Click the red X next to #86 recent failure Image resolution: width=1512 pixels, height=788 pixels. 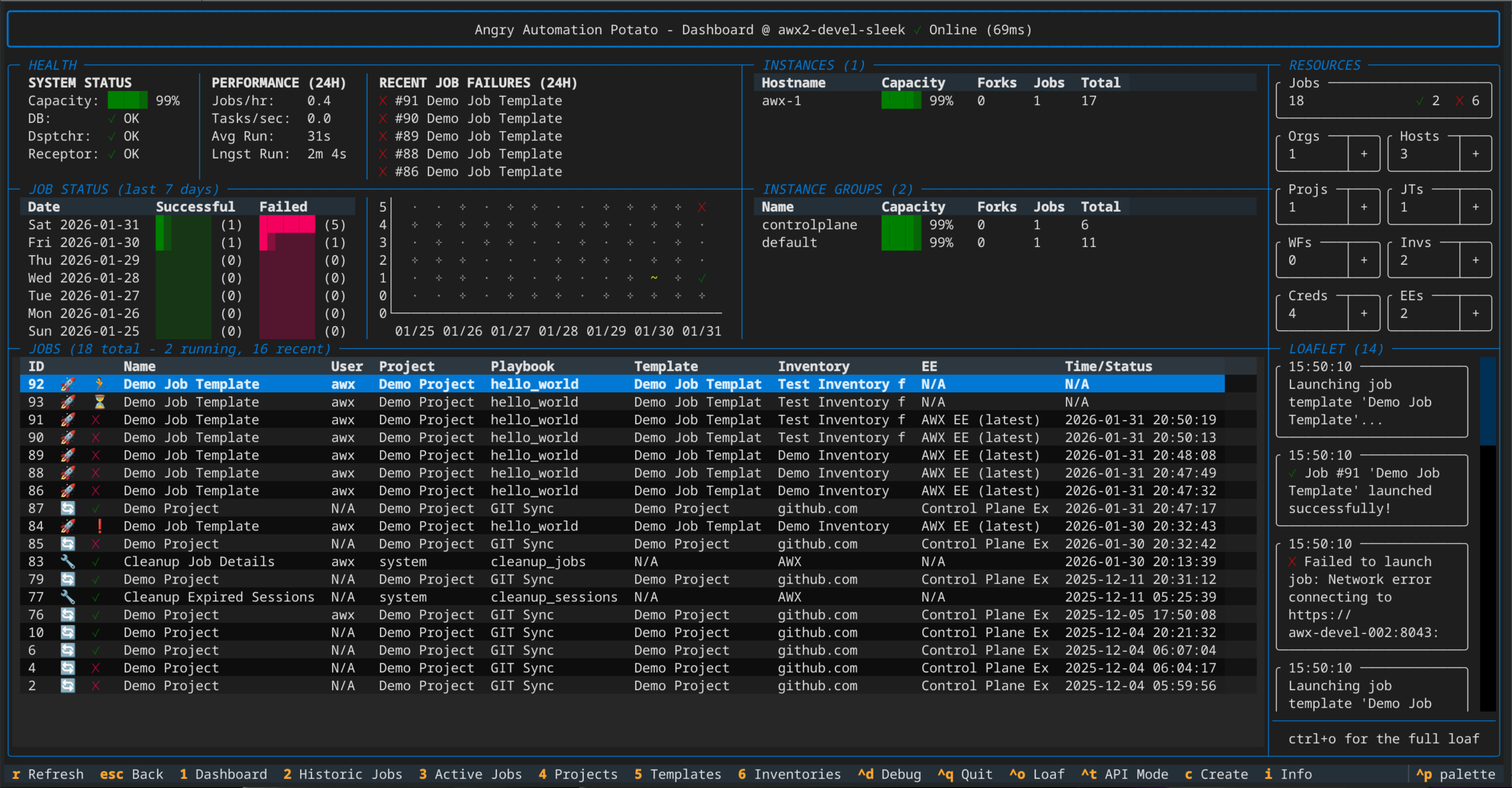[383, 172]
